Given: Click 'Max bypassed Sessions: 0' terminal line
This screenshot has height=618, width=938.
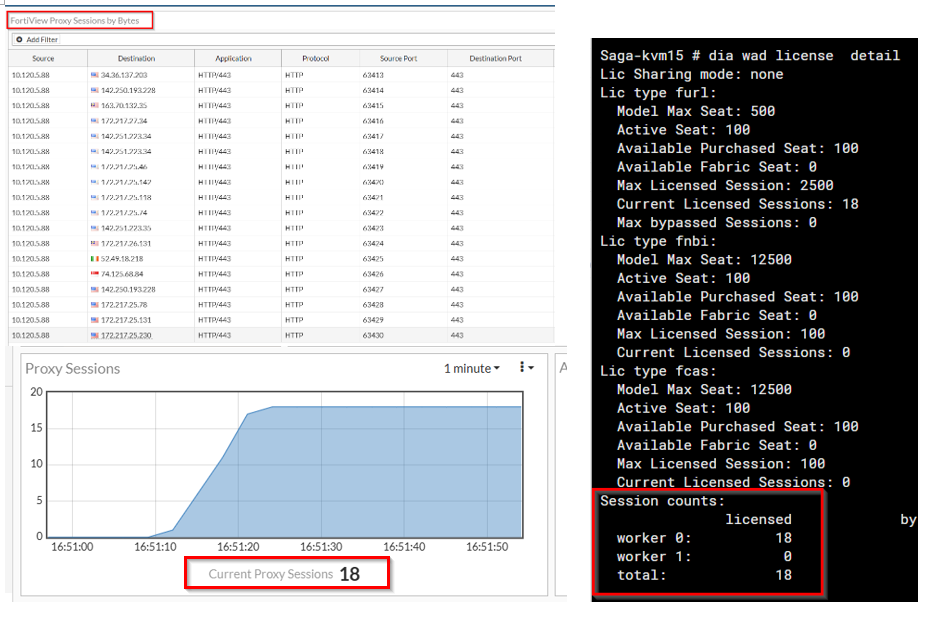Looking at the screenshot, I should 717,223.
